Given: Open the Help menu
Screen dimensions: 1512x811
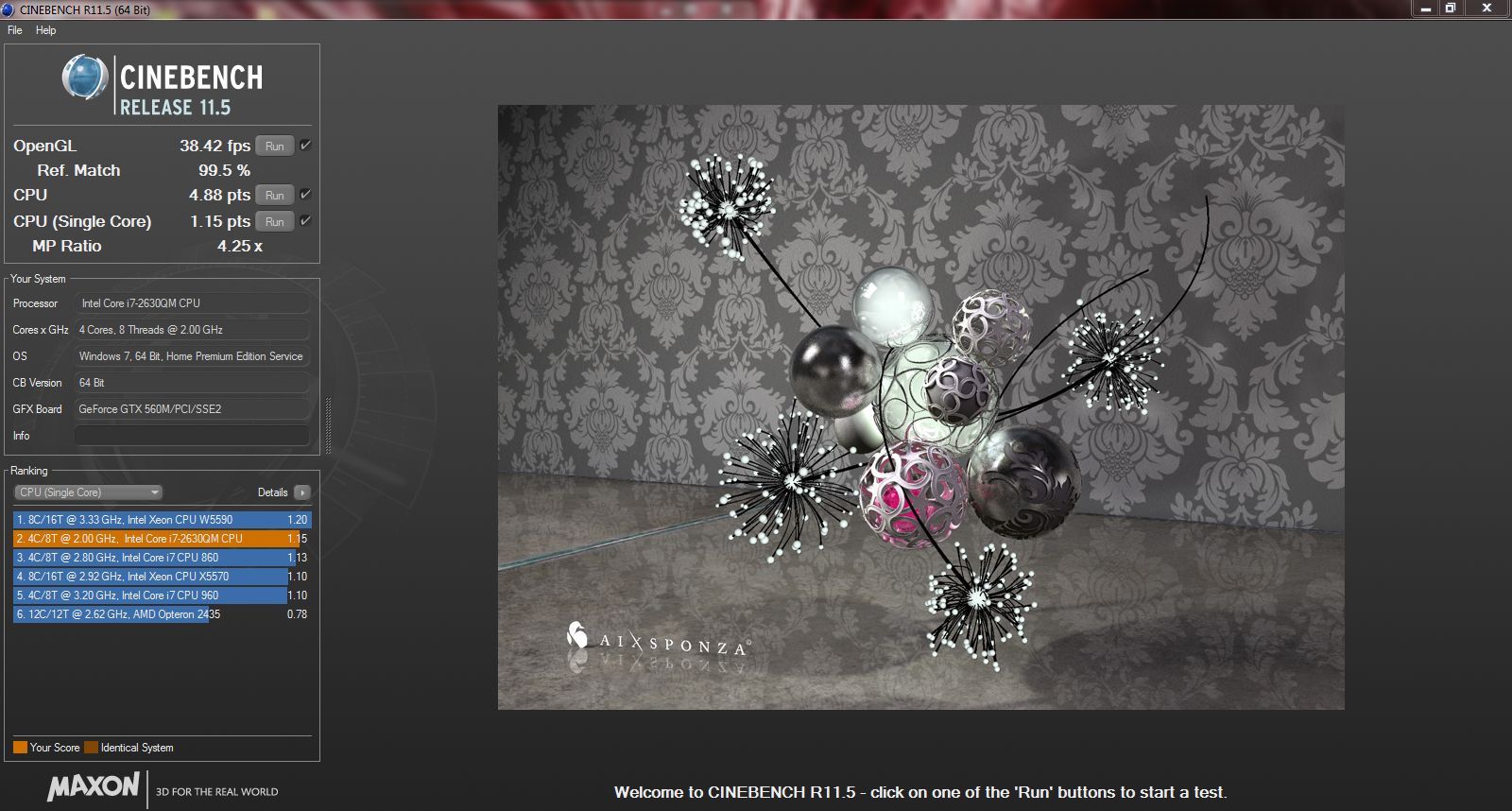Looking at the screenshot, I should point(45,30).
